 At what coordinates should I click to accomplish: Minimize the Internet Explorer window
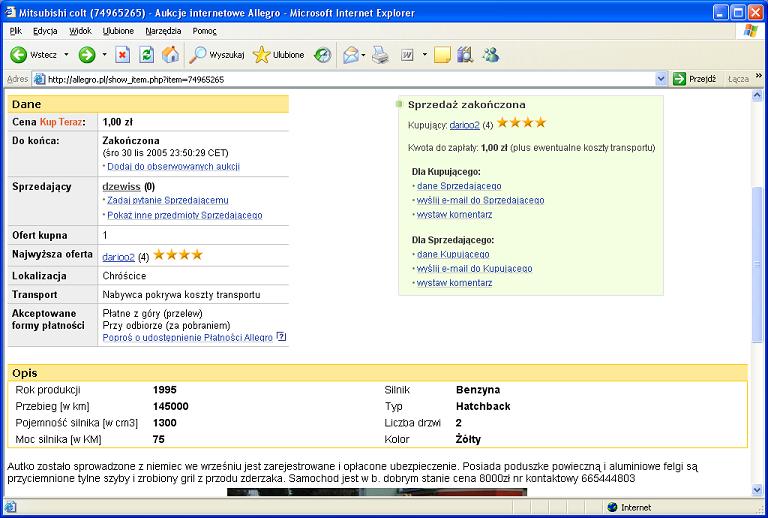point(720,12)
